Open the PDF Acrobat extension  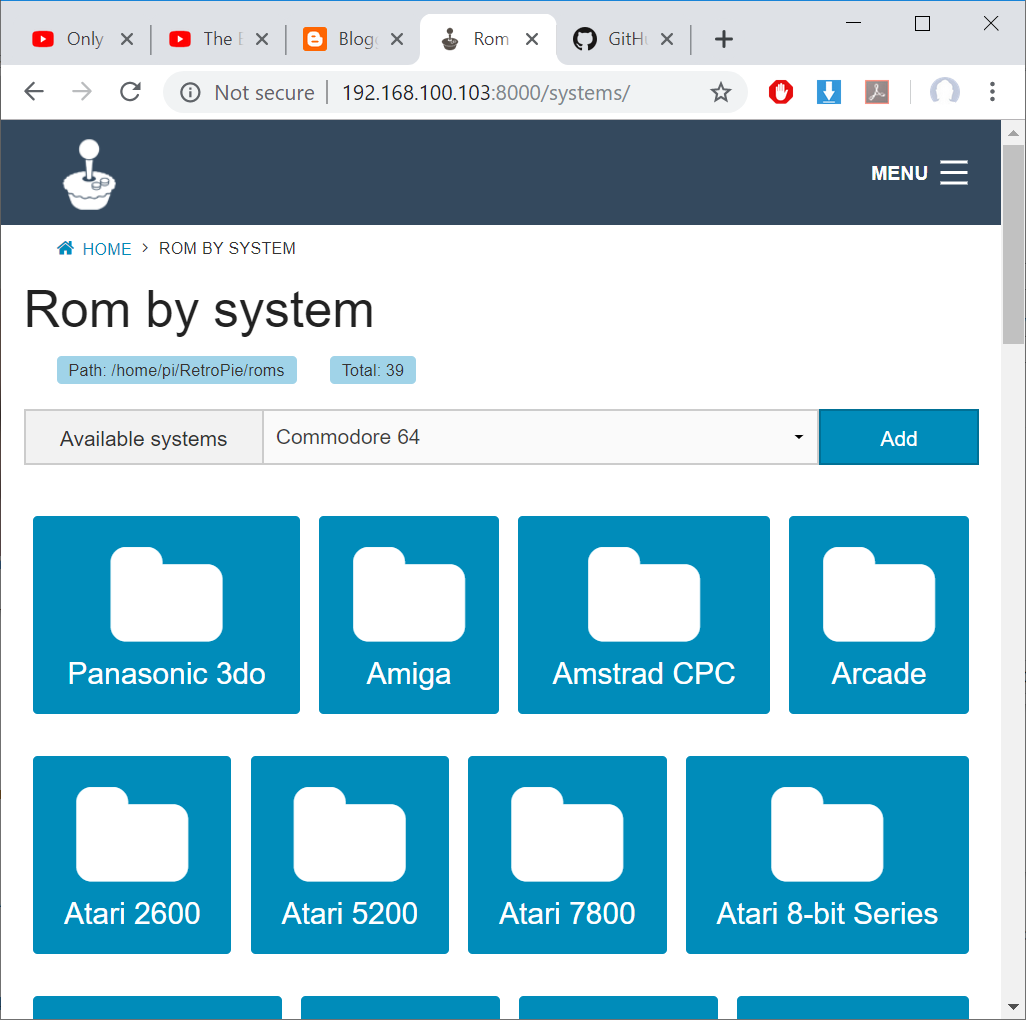pyautogui.click(x=877, y=92)
